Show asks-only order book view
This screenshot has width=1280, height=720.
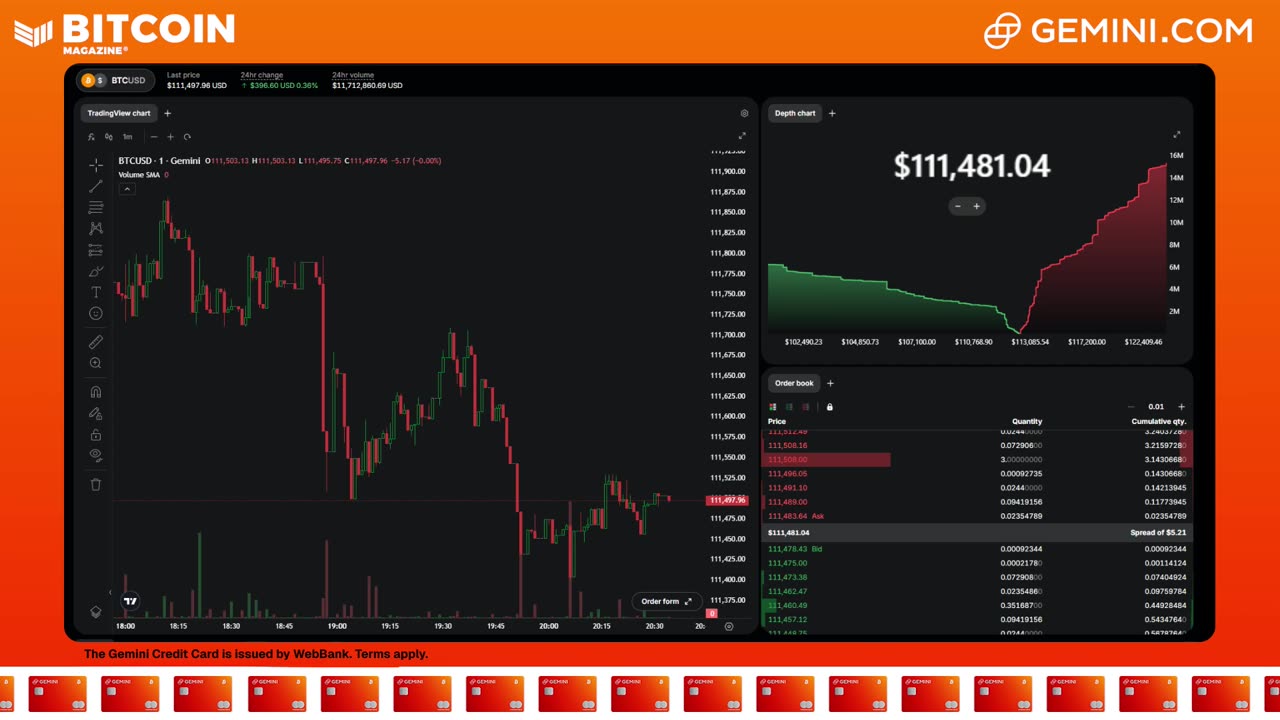point(806,407)
